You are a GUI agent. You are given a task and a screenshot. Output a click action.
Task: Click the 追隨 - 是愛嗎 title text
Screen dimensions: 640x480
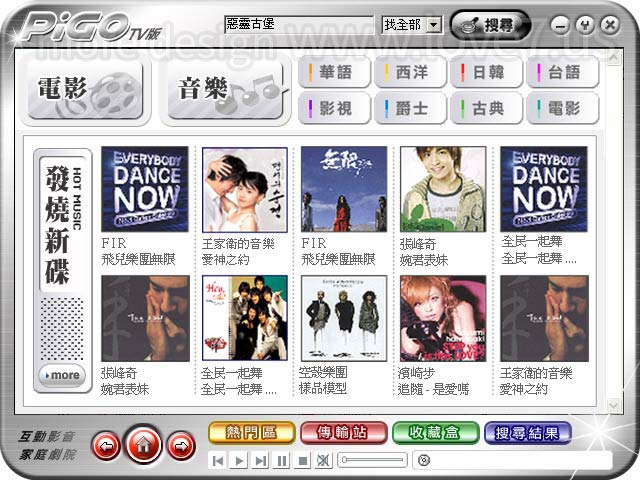[x=433, y=389]
